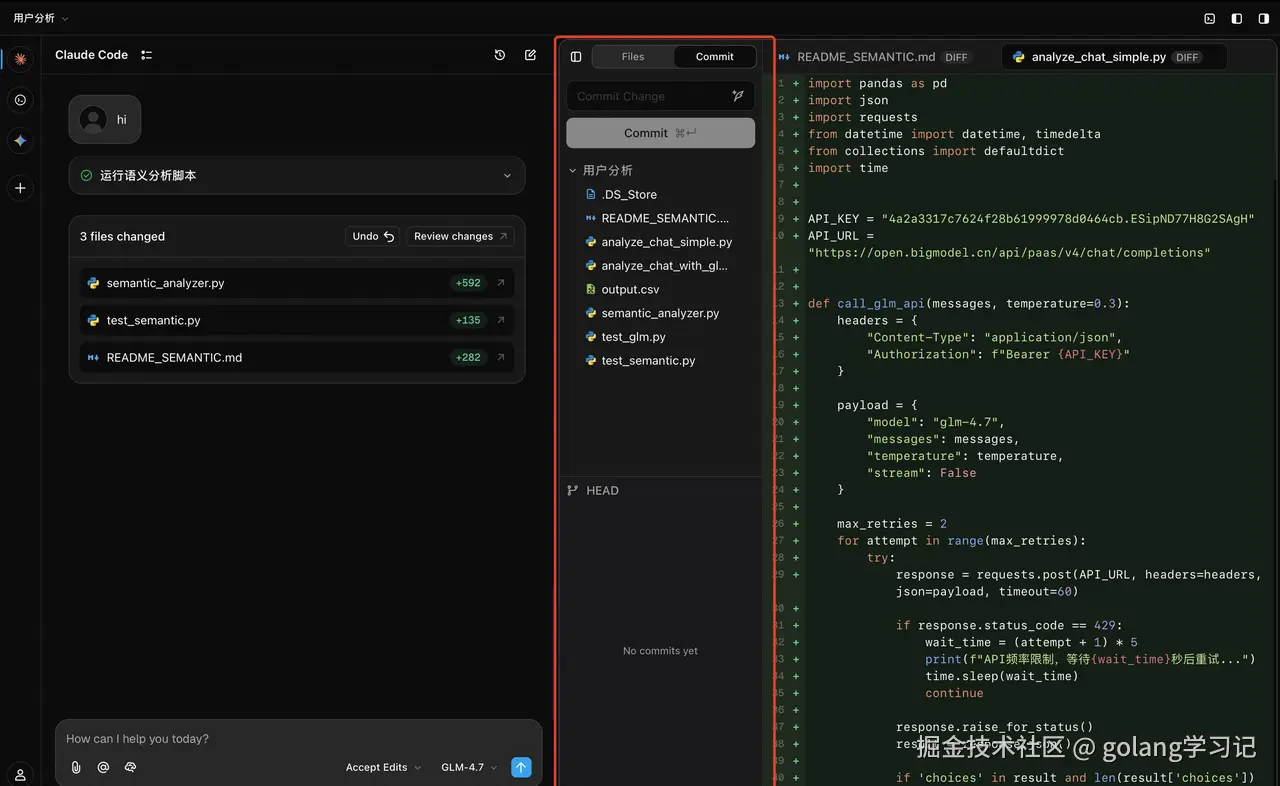Image resolution: width=1280 pixels, height=786 pixels.
Task: Send message with blue arrow button
Action: [521, 767]
